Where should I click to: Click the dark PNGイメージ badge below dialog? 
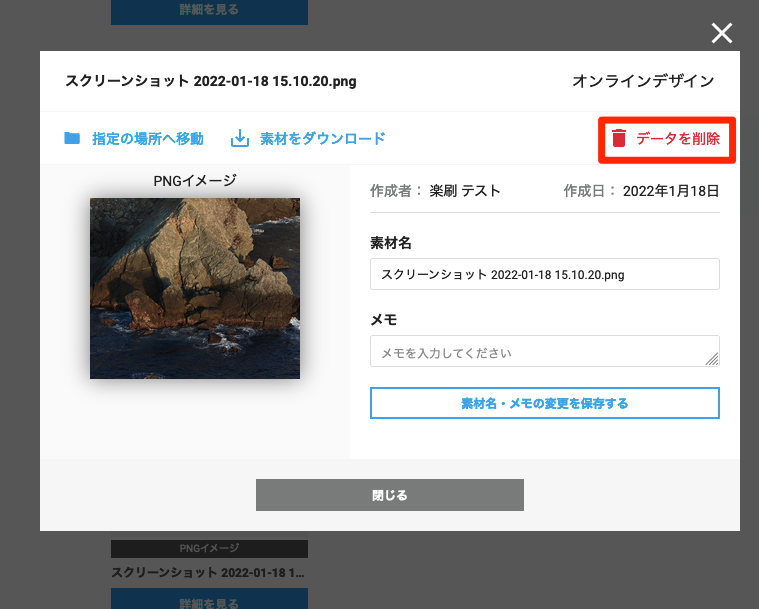coord(209,548)
